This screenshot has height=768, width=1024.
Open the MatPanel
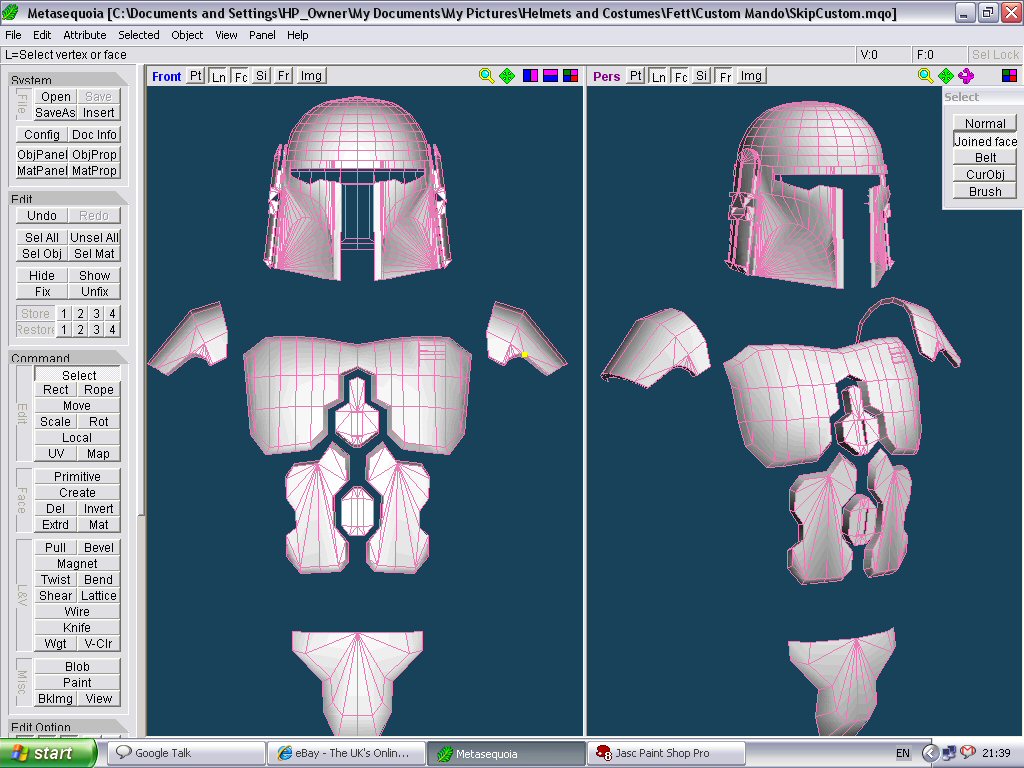coord(42,171)
